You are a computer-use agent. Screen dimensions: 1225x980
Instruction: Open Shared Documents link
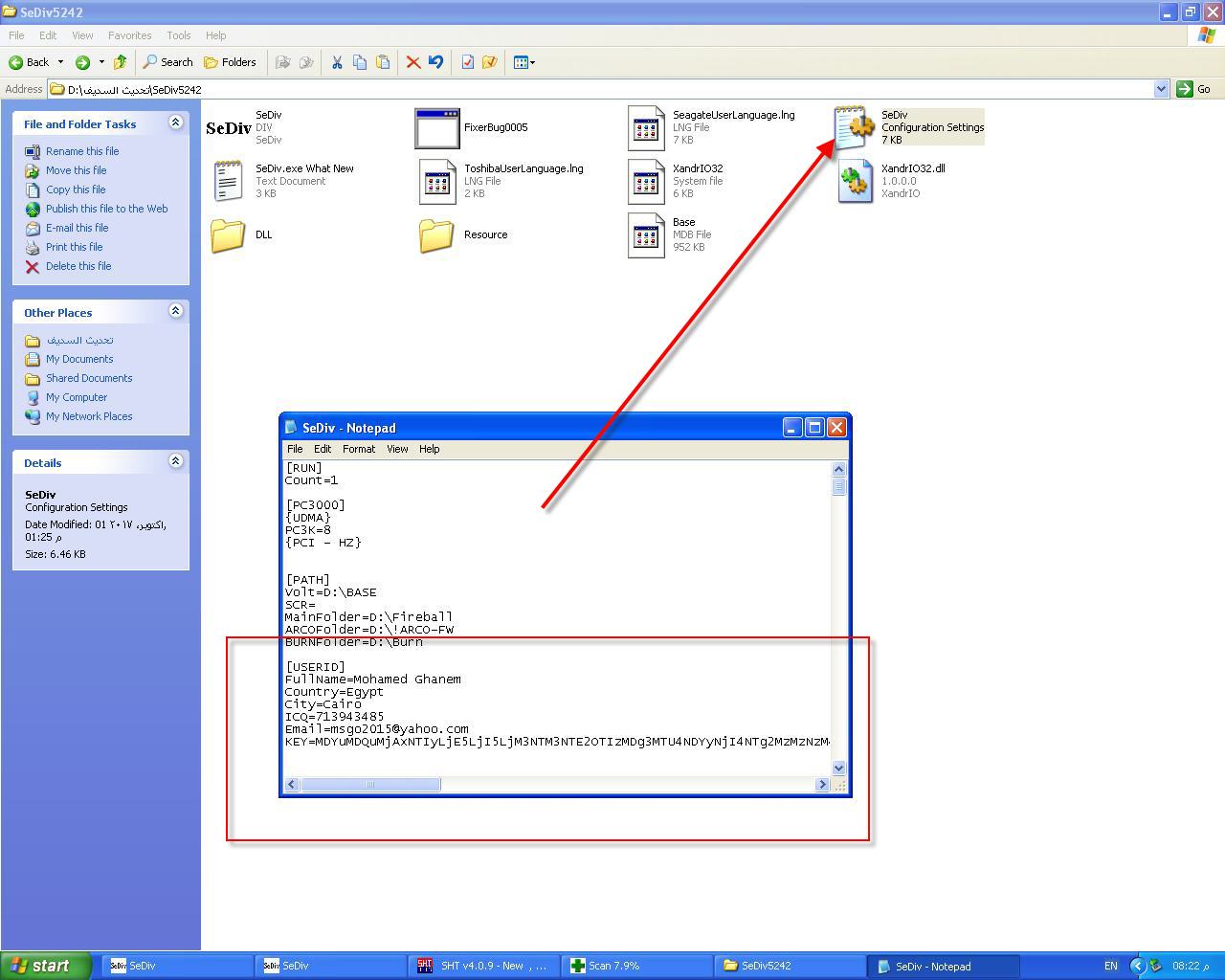point(89,378)
